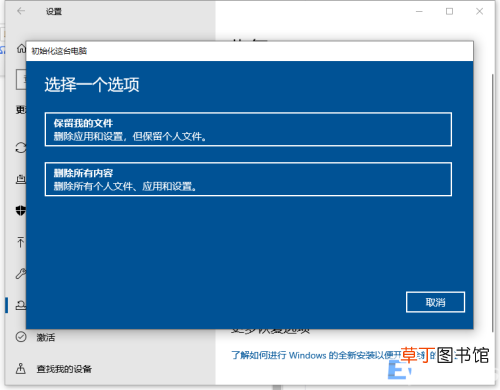The width and height of the screenshot is (500, 390).
Task: Click the Settings window vertical scrollbar
Action: pyautogui.click(x=493, y=203)
